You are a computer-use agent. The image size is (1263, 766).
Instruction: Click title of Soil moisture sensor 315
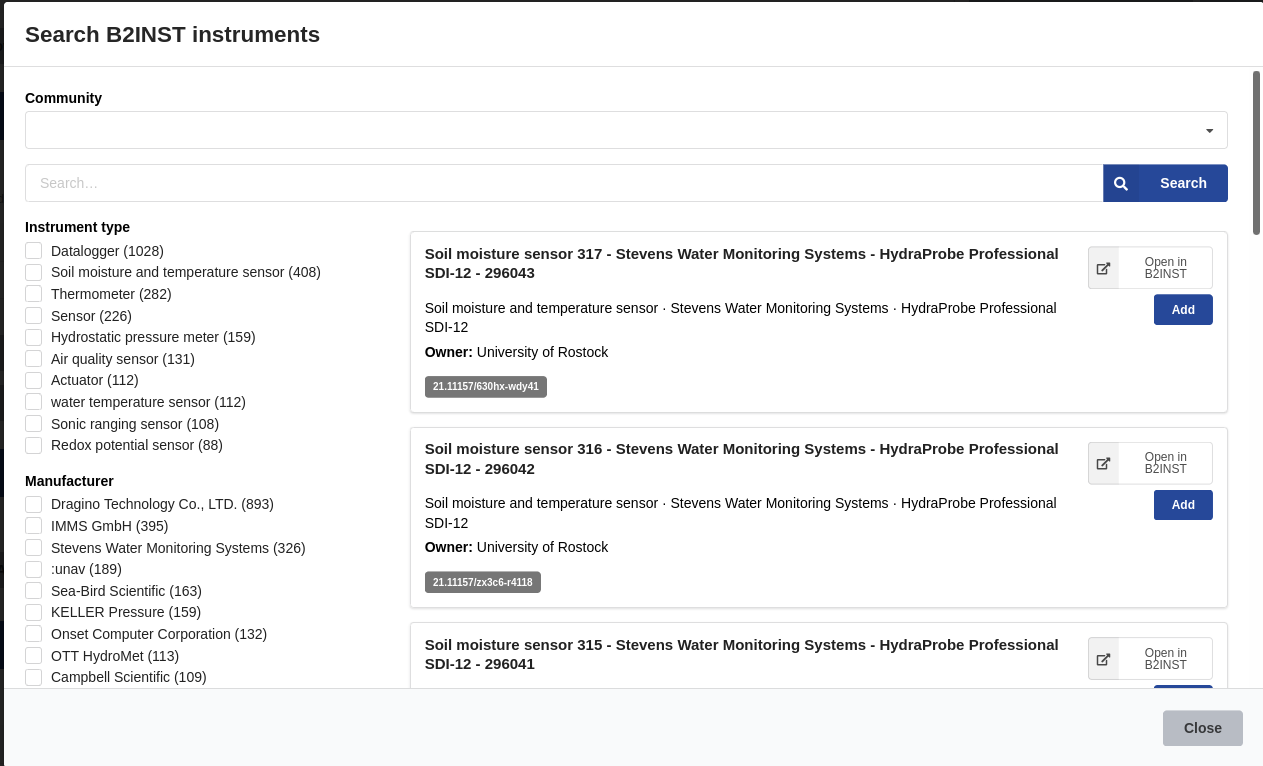coord(741,654)
